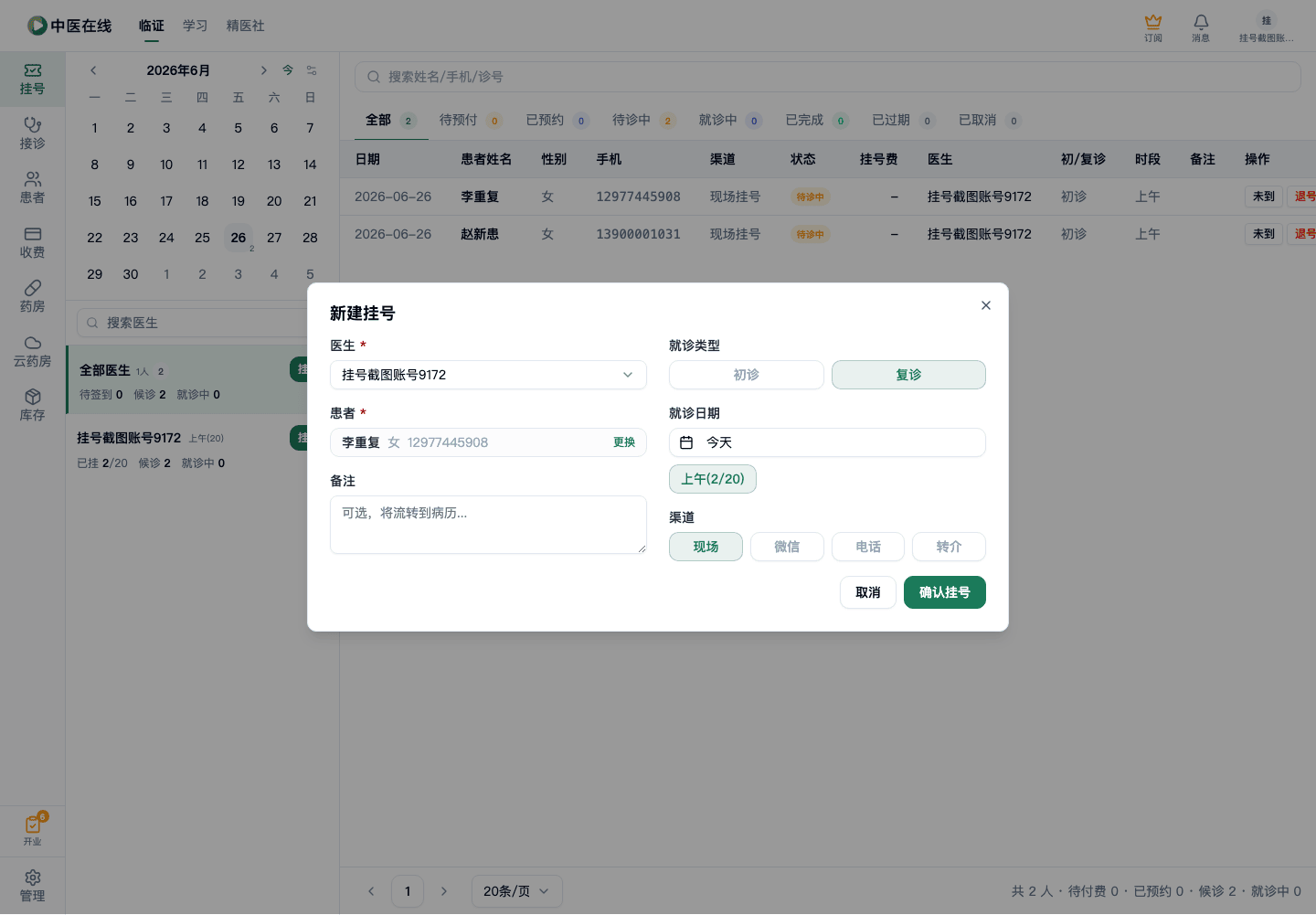The height and width of the screenshot is (915, 1316).
Task: Open the 消息 bell notifications icon
Action: [1201, 27]
